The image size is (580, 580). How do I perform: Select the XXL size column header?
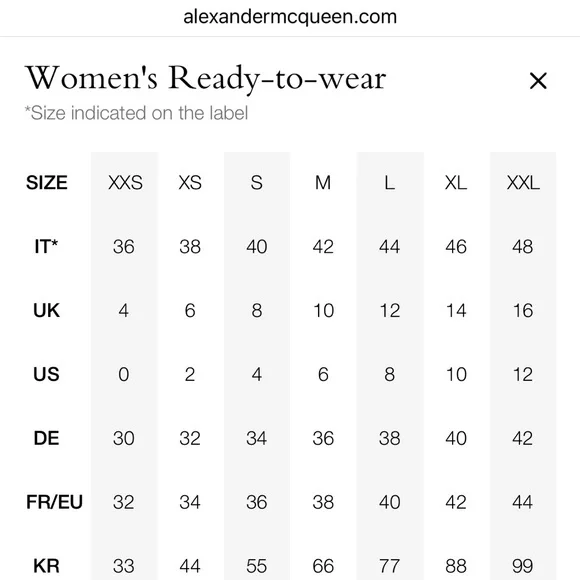pyautogui.click(x=523, y=183)
